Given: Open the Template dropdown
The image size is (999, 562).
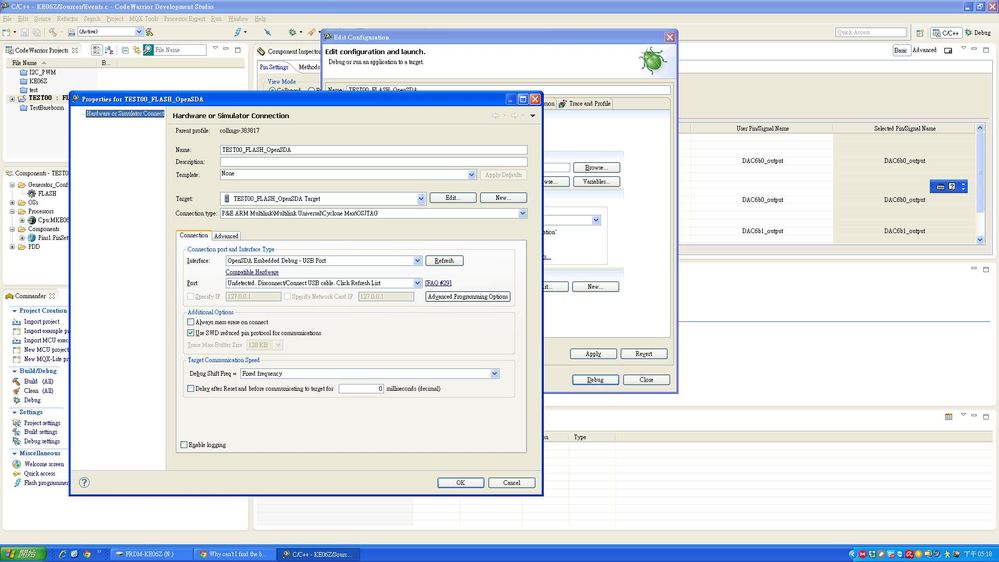Looking at the screenshot, I should click(x=471, y=175).
